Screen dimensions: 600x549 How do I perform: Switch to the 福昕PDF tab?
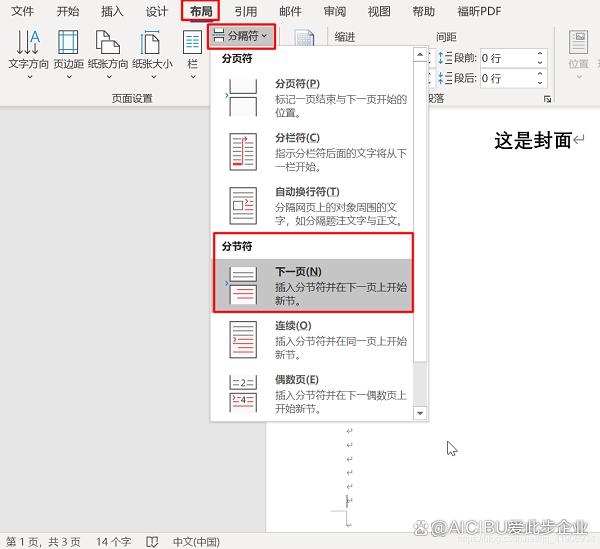(479, 11)
